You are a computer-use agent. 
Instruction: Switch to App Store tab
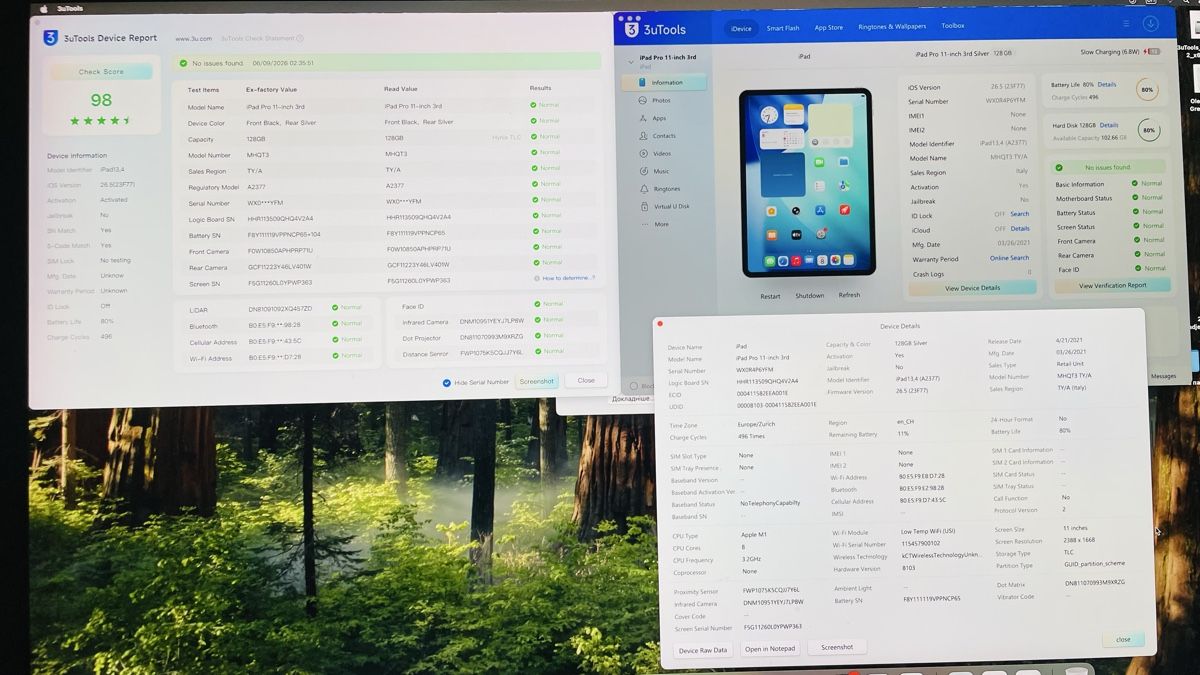tap(829, 27)
